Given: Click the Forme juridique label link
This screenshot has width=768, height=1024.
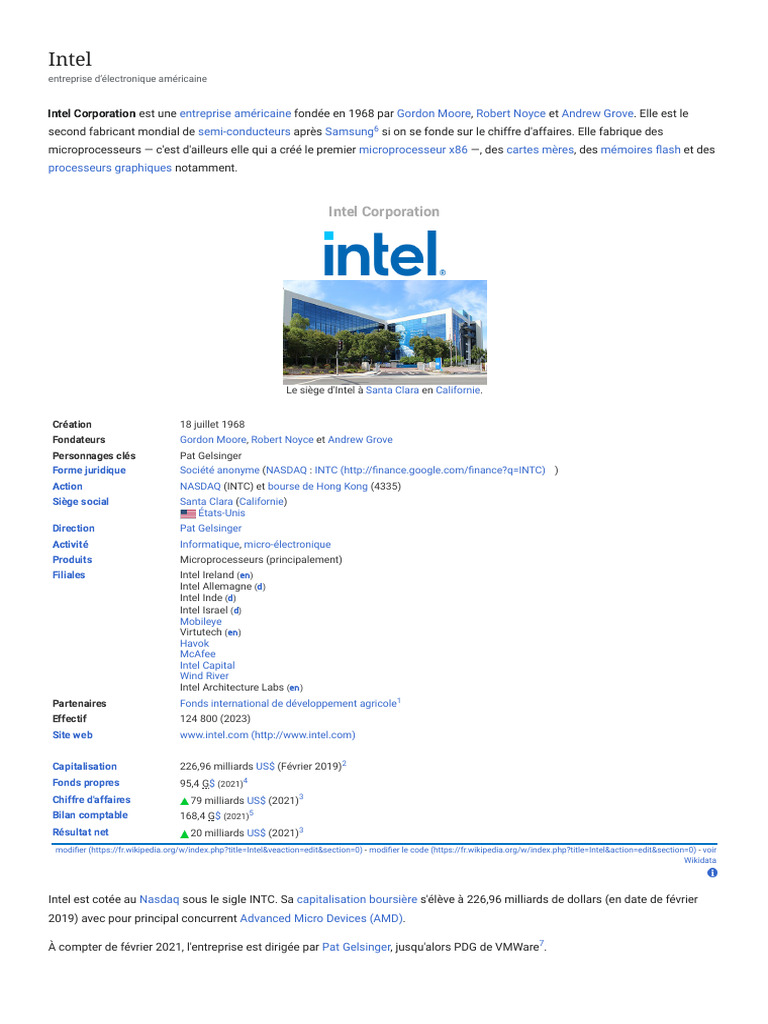Looking at the screenshot, I should 89,470.
